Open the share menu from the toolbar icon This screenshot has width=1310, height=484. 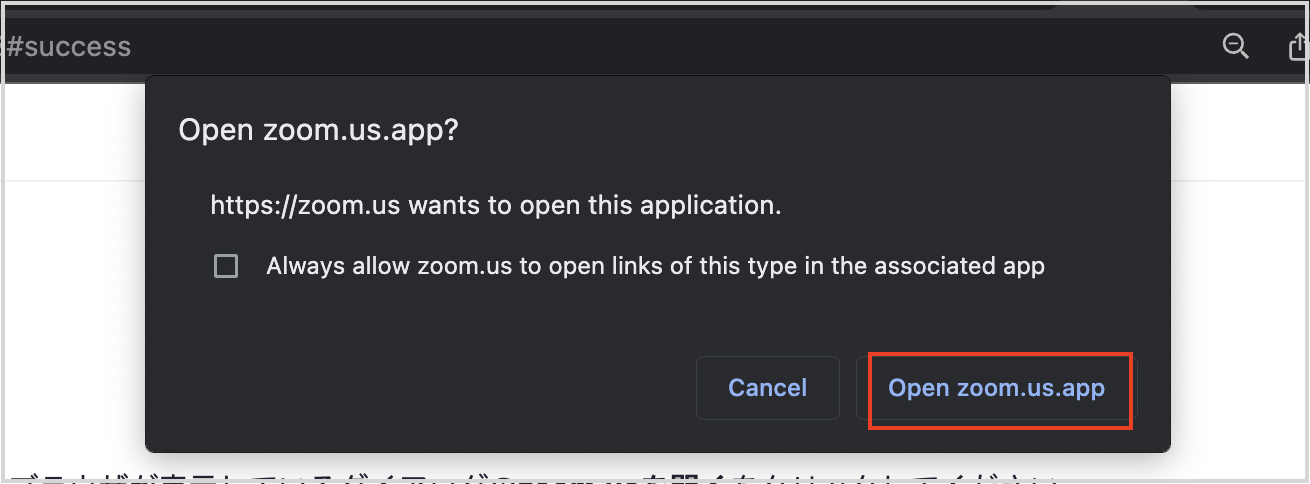point(1297,46)
